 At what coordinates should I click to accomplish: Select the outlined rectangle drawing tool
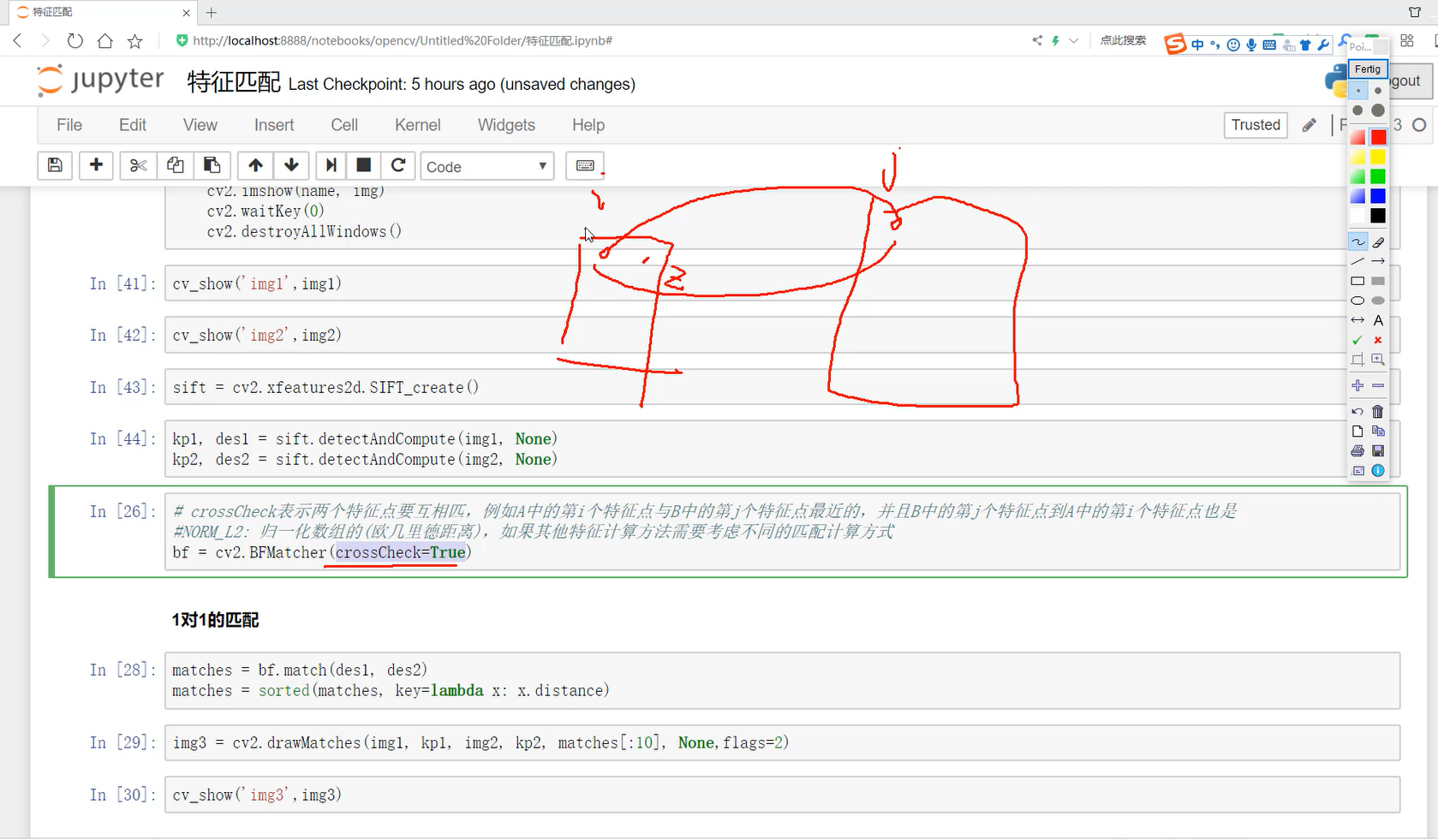pyautogui.click(x=1358, y=281)
